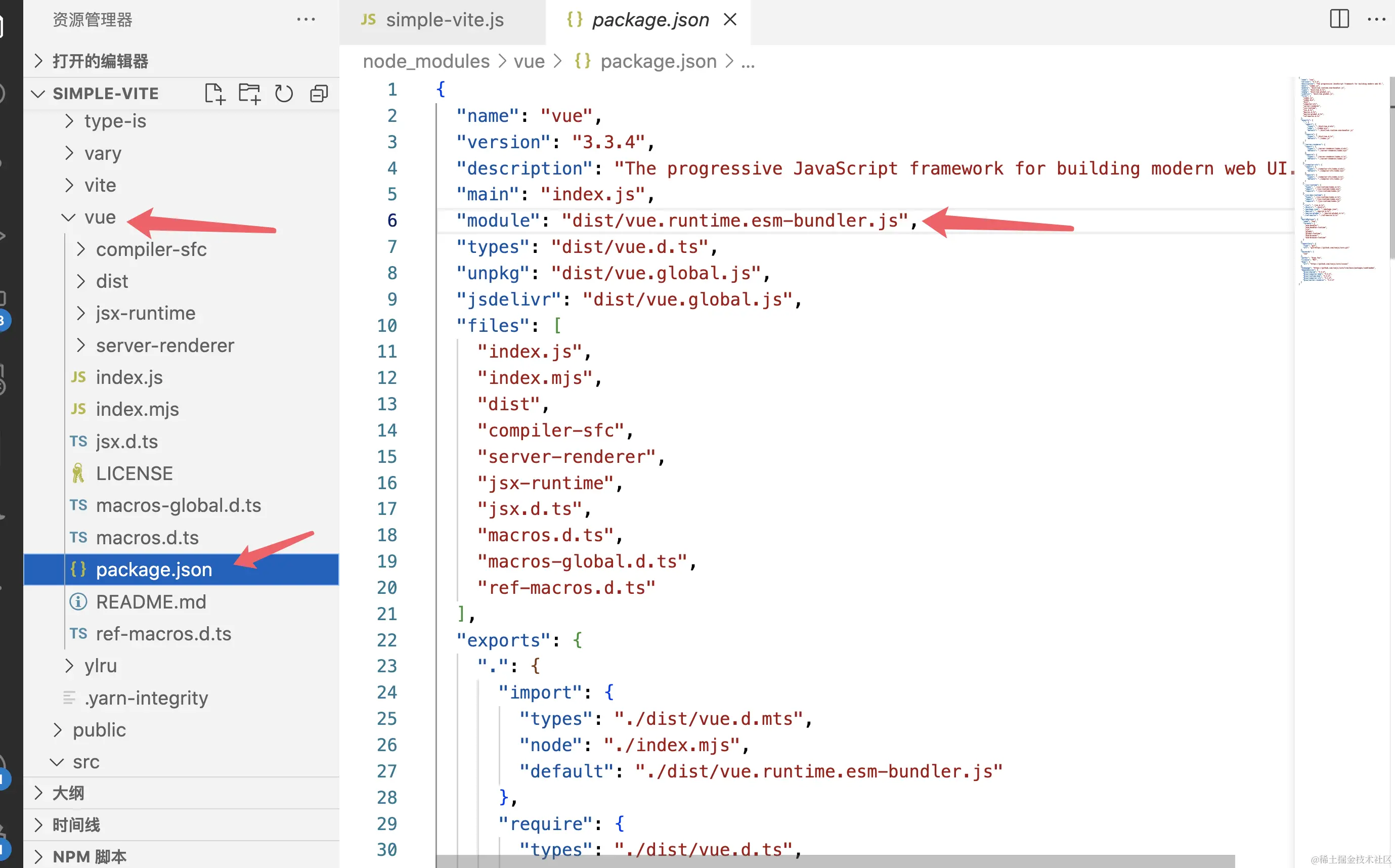Click the "unpkg" key on line 8
The width and height of the screenshot is (1395, 868).
493,273
